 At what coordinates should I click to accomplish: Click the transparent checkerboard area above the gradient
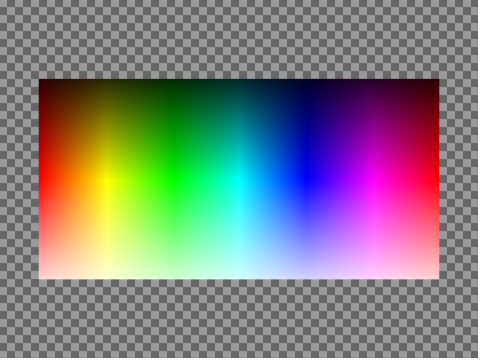(x=239, y=39)
